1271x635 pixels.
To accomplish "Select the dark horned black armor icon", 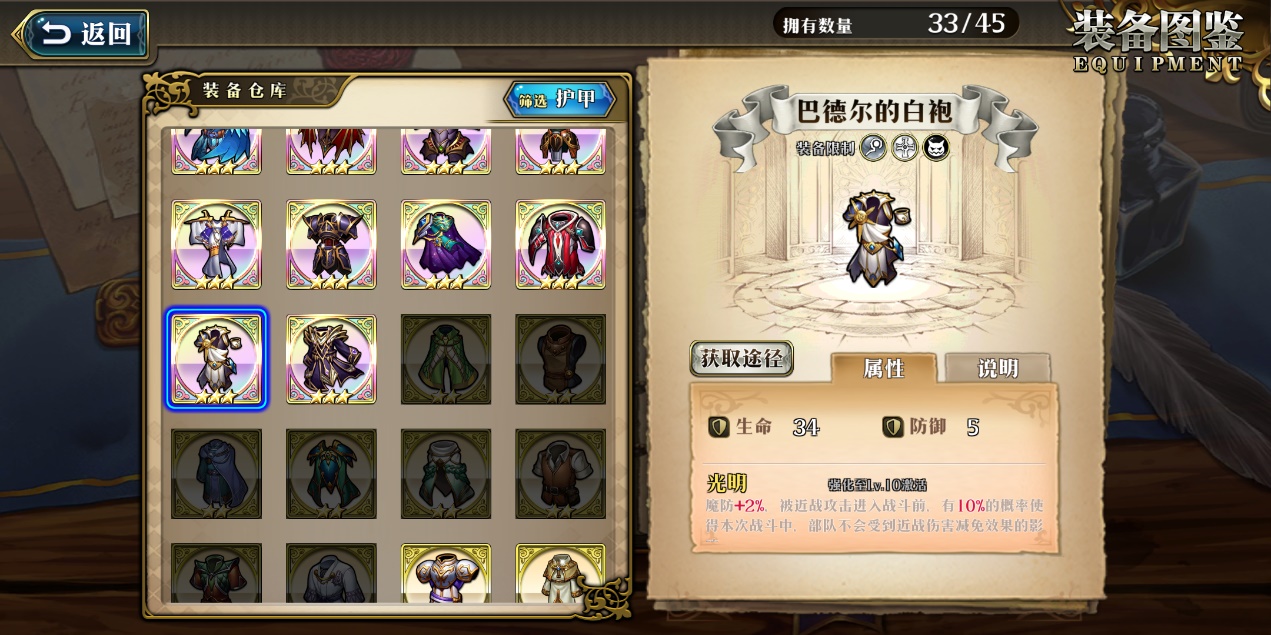I will pyautogui.click(x=331, y=245).
